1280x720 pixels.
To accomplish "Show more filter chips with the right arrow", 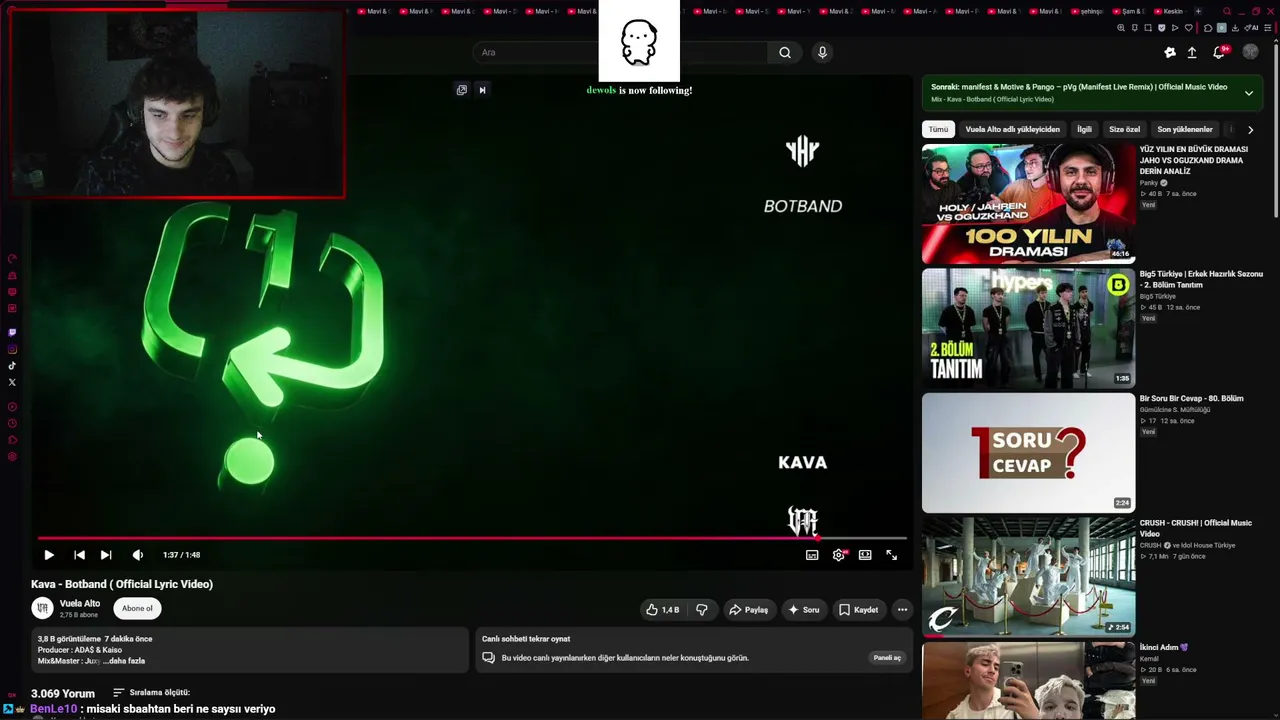I will coord(1250,129).
